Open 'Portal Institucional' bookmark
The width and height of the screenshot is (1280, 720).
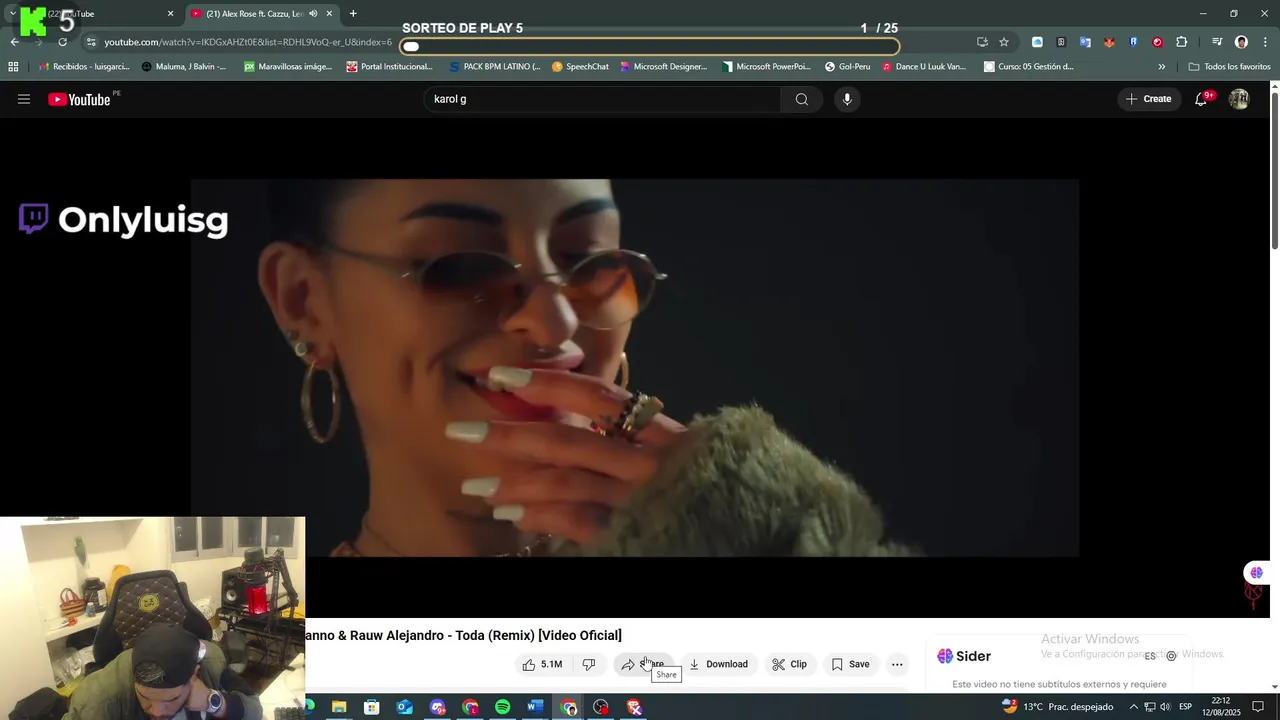click(389, 67)
